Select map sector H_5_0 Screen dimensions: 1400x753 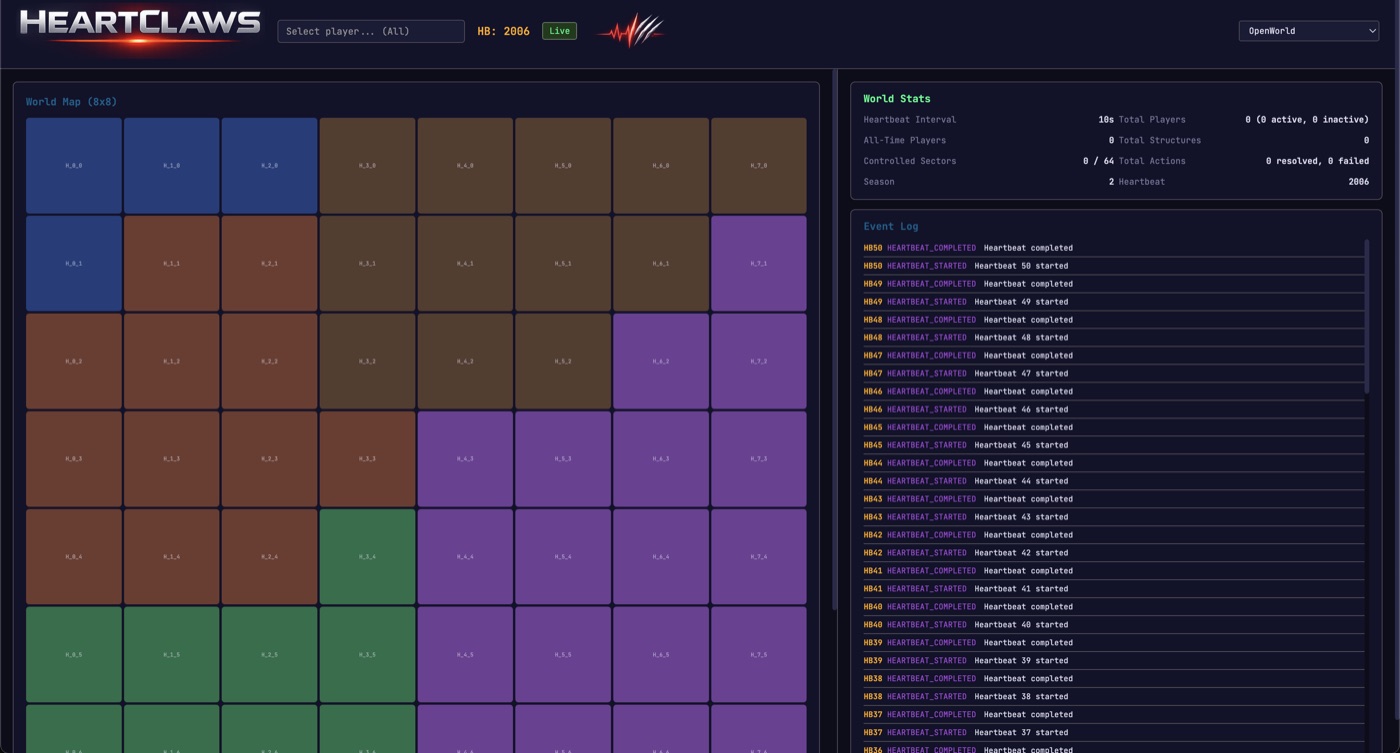click(563, 165)
